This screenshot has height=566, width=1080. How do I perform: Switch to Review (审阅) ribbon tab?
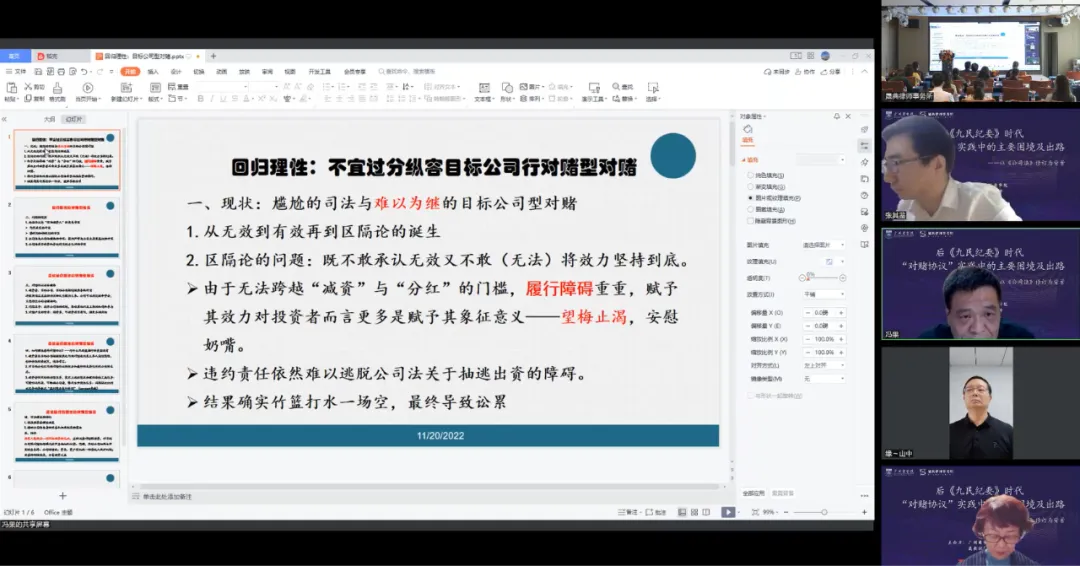[x=267, y=72]
